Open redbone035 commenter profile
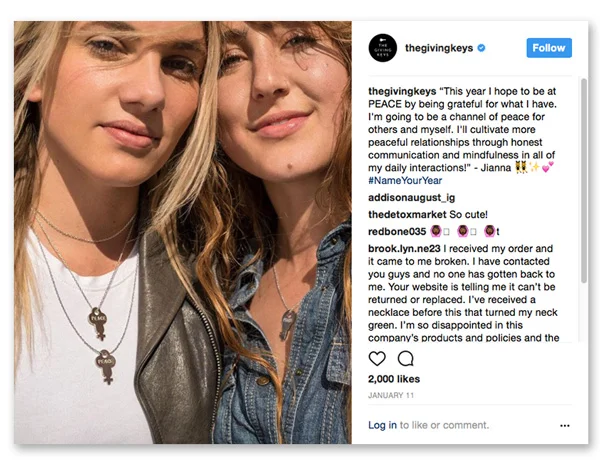 397,232
